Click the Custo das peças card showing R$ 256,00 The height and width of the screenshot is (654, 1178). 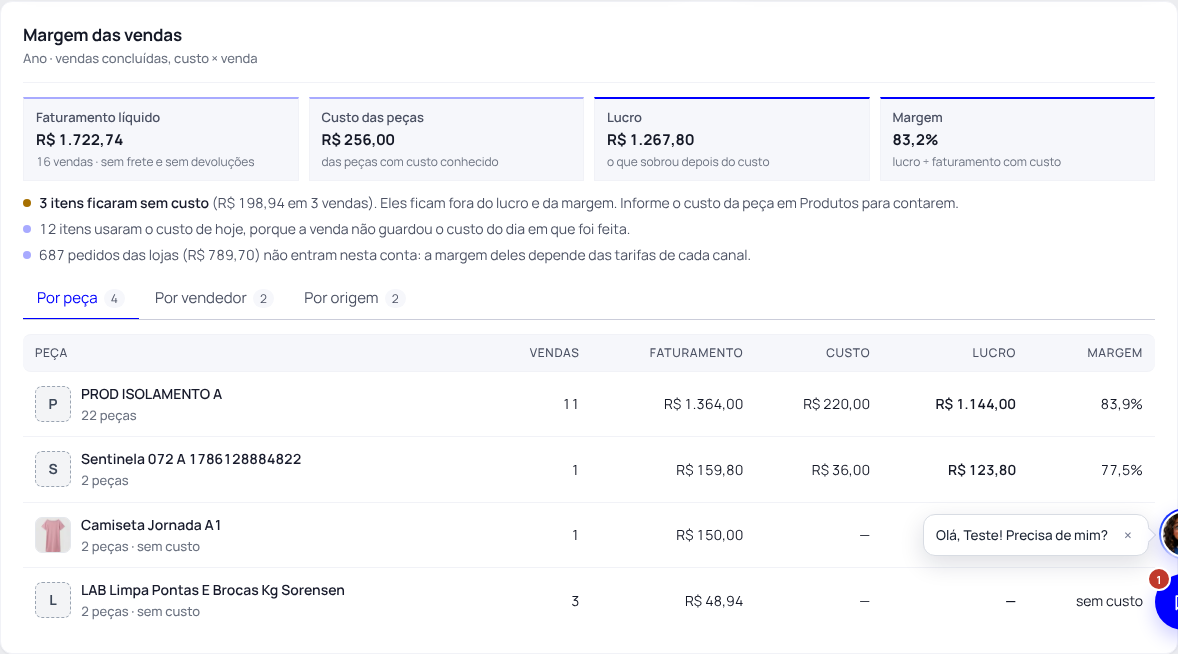(446, 139)
